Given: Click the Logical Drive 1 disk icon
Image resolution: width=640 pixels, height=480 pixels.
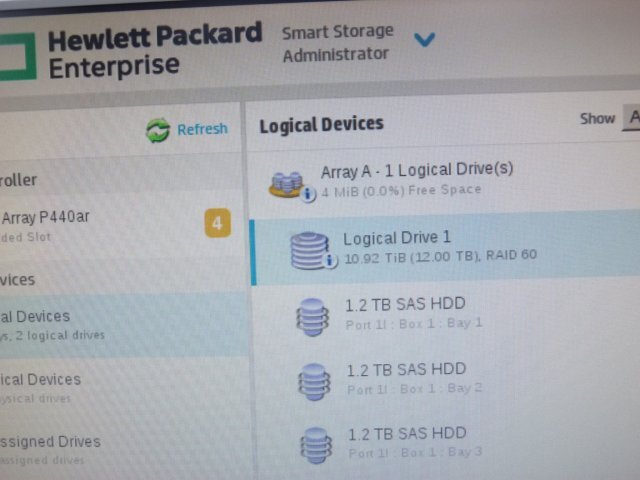Looking at the screenshot, I should click(309, 250).
